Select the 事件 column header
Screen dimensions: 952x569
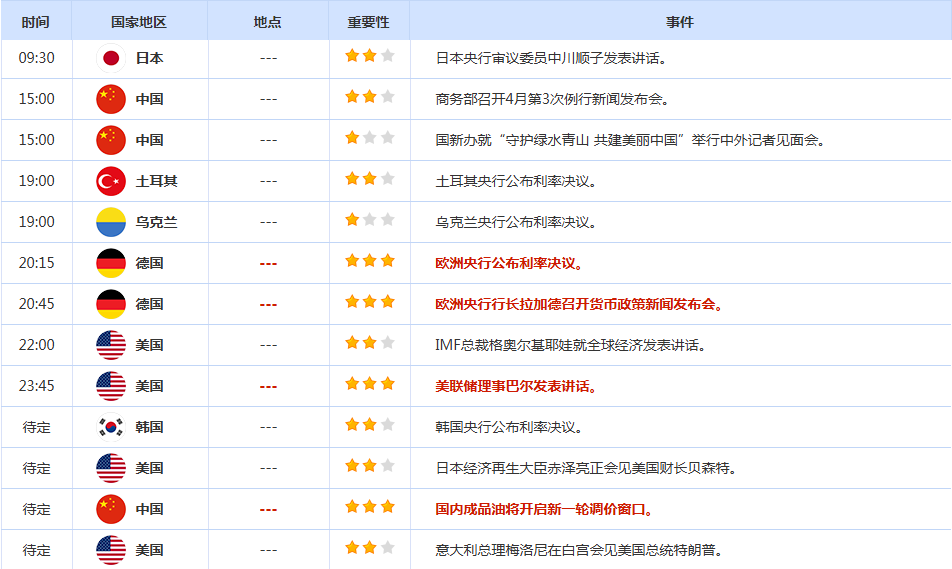[x=680, y=22]
